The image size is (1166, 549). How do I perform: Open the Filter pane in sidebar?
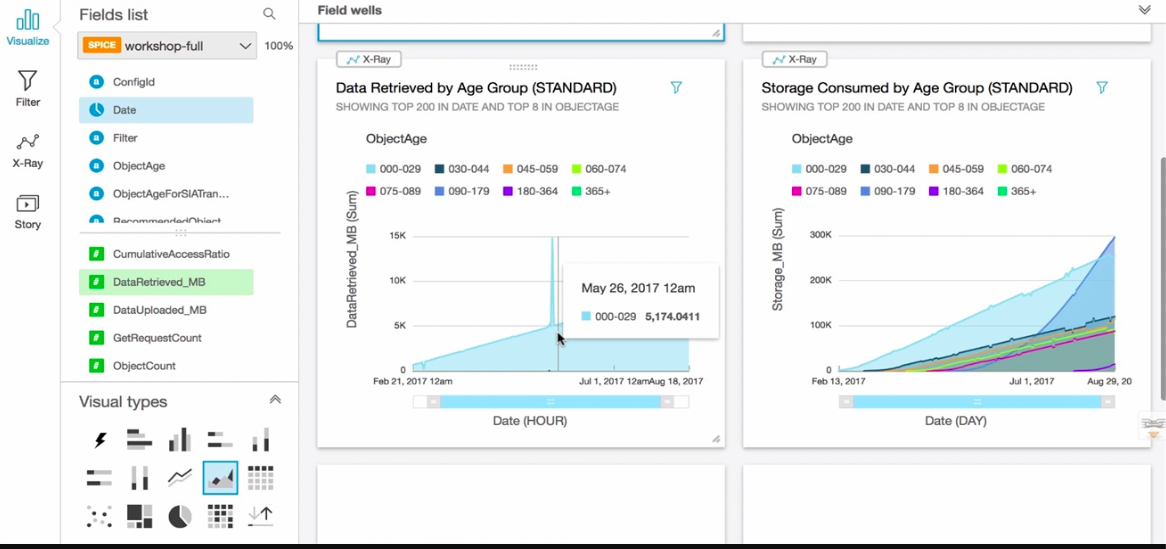[28, 89]
